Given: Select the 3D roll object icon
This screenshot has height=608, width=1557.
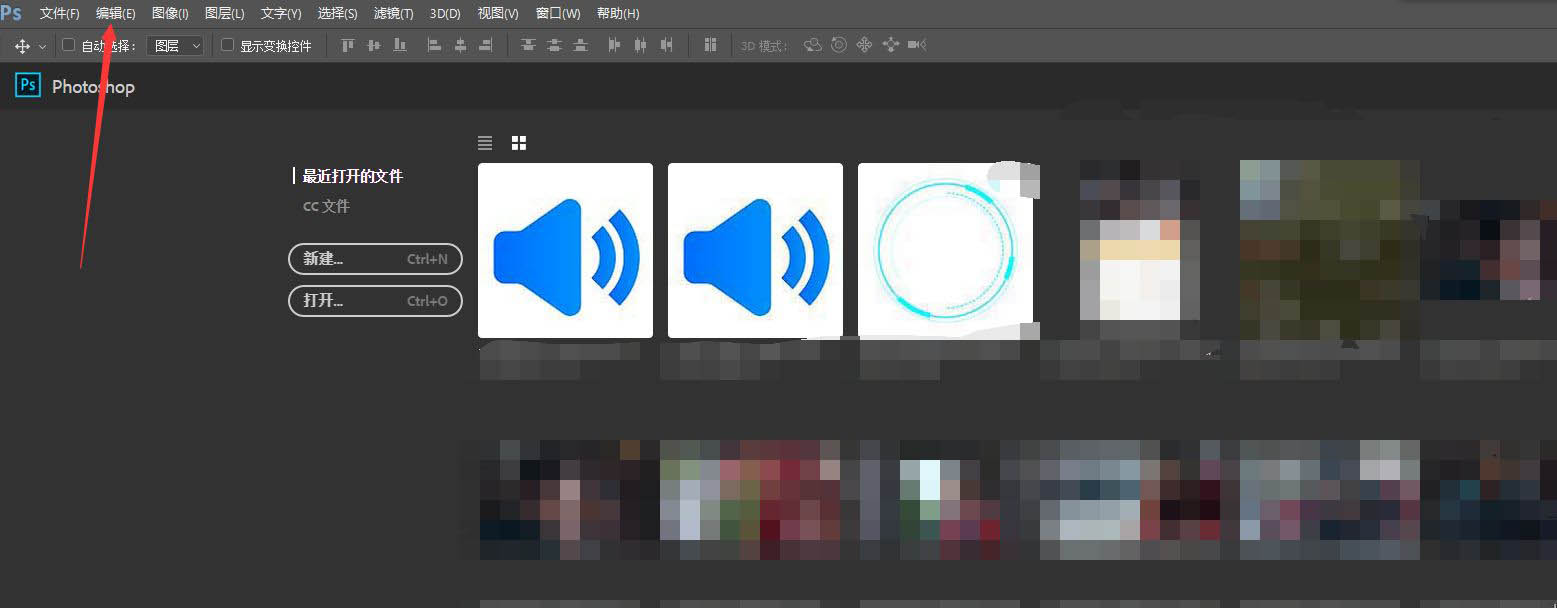Looking at the screenshot, I should 839,45.
